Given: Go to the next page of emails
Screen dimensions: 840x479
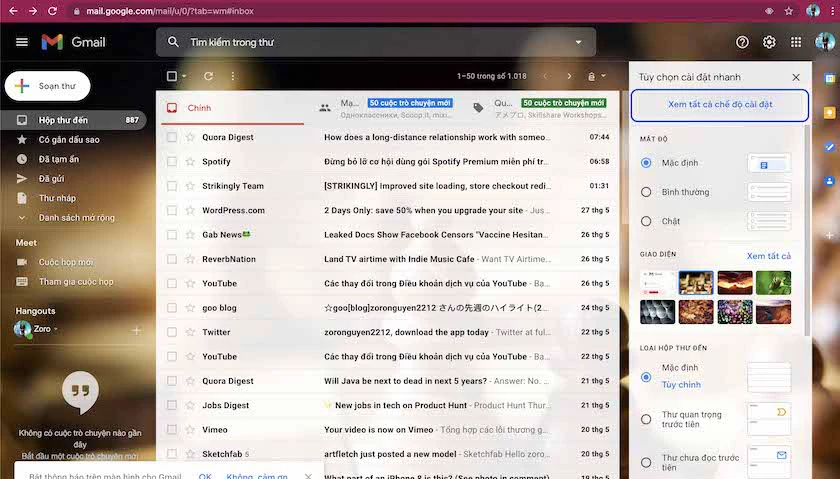Looking at the screenshot, I should [x=569, y=76].
